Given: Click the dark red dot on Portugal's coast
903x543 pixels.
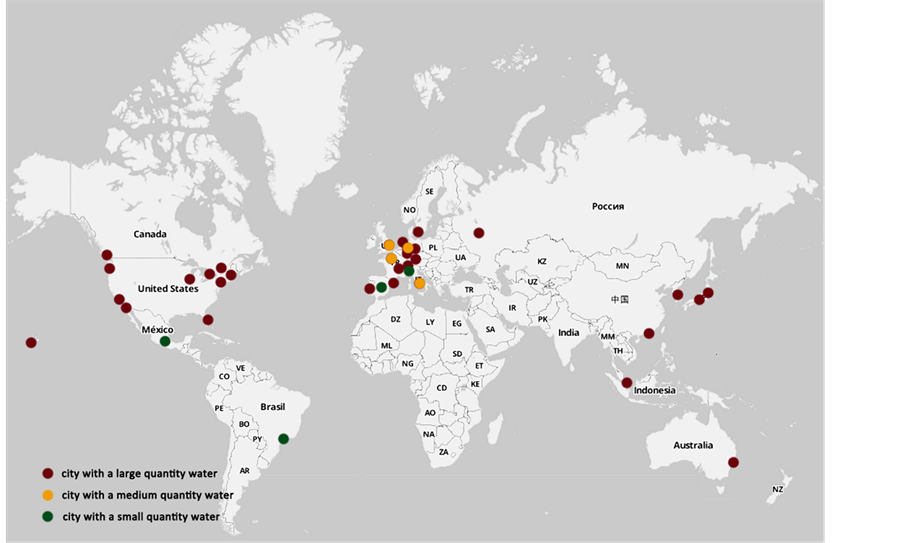Looking at the screenshot, I should point(370,288).
